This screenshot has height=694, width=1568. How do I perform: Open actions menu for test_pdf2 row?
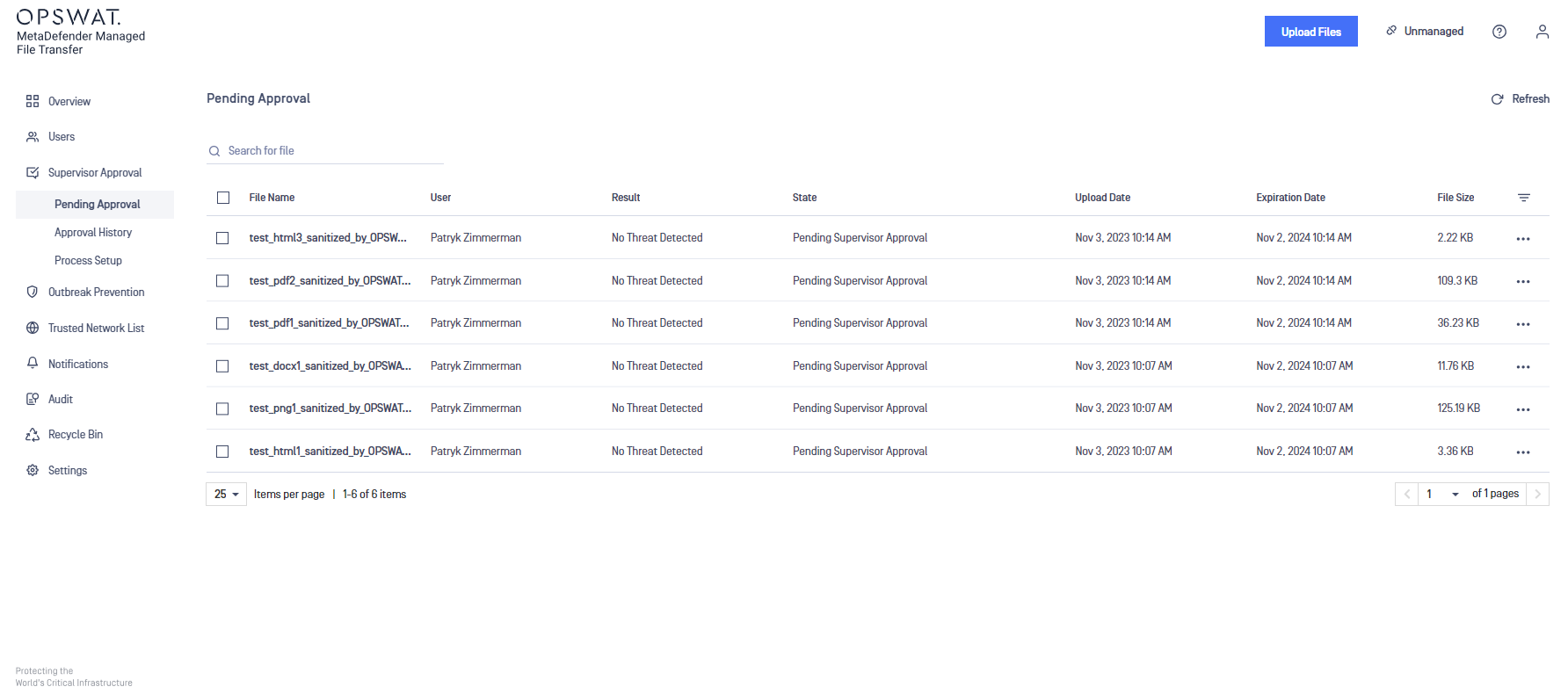[x=1523, y=282]
